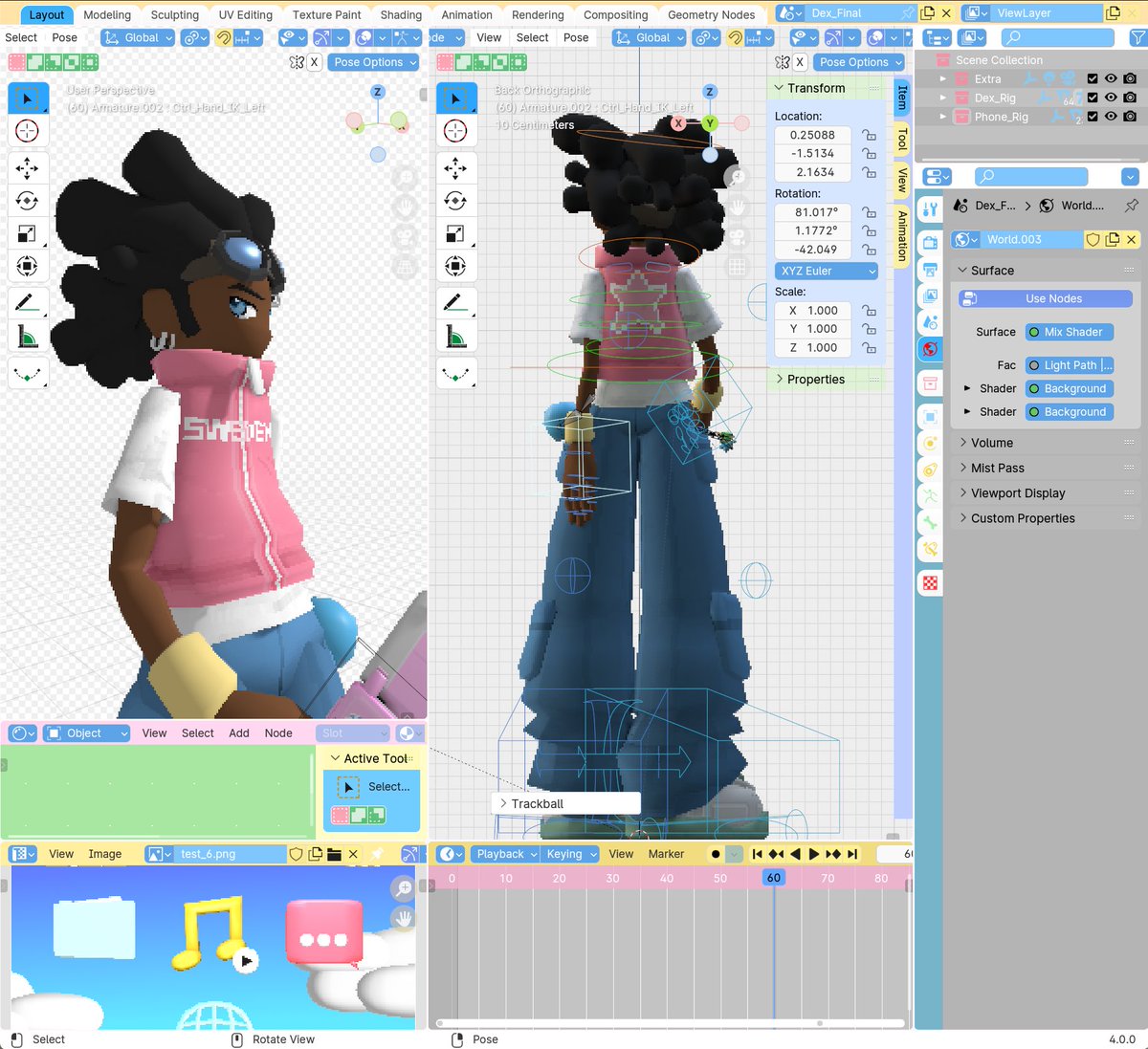Expand the Volume panel
1148x1049 pixels.
1046,443
